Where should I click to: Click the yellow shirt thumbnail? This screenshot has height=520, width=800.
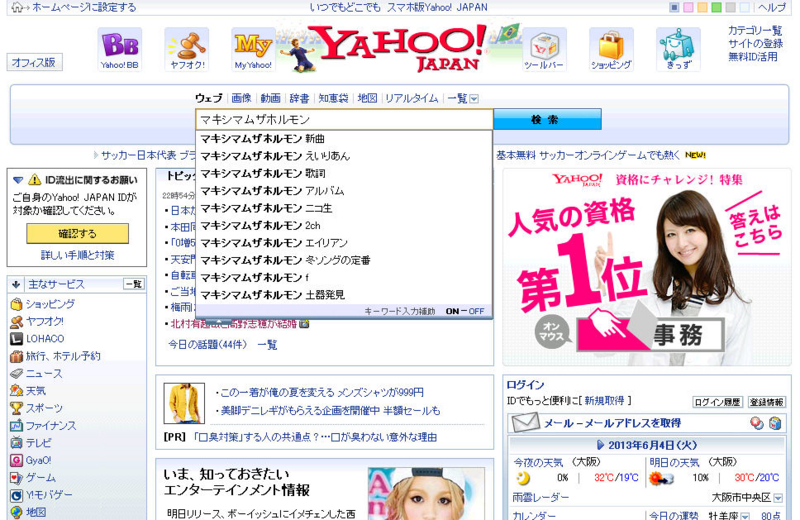pyautogui.click(x=184, y=403)
